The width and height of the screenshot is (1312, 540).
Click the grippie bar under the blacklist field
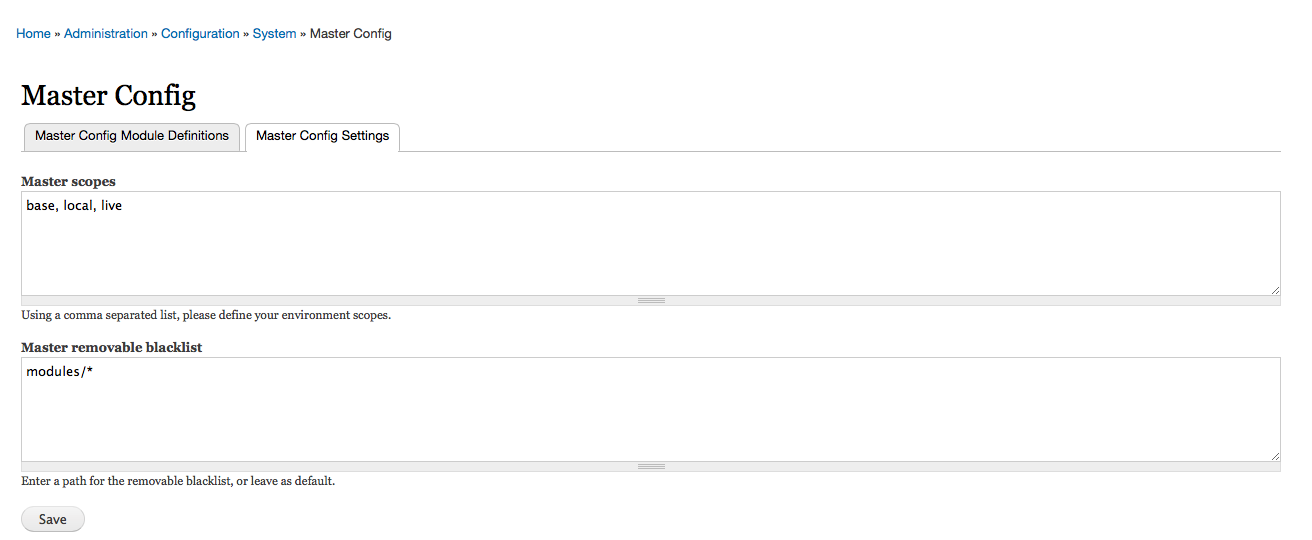pyautogui.click(x=651, y=466)
